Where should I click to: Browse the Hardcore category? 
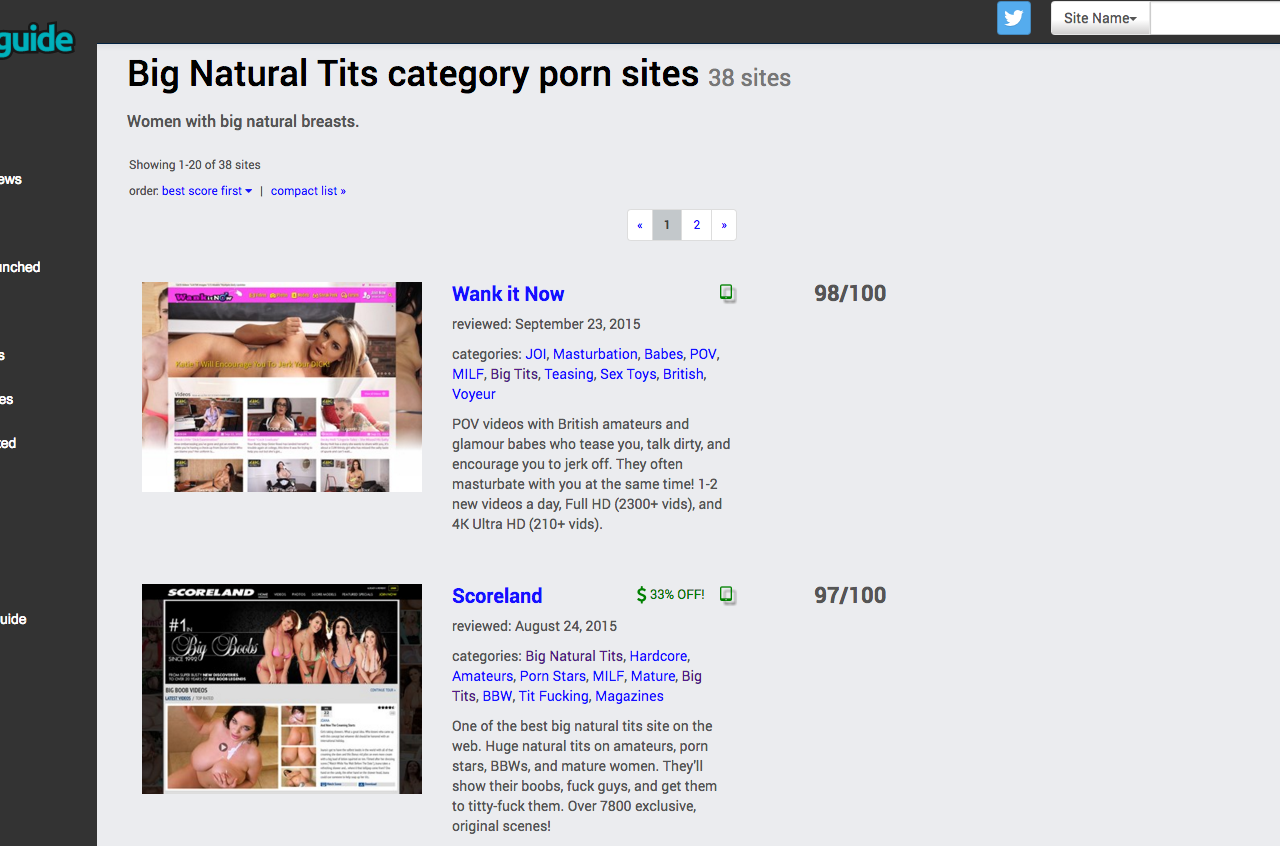click(x=658, y=656)
